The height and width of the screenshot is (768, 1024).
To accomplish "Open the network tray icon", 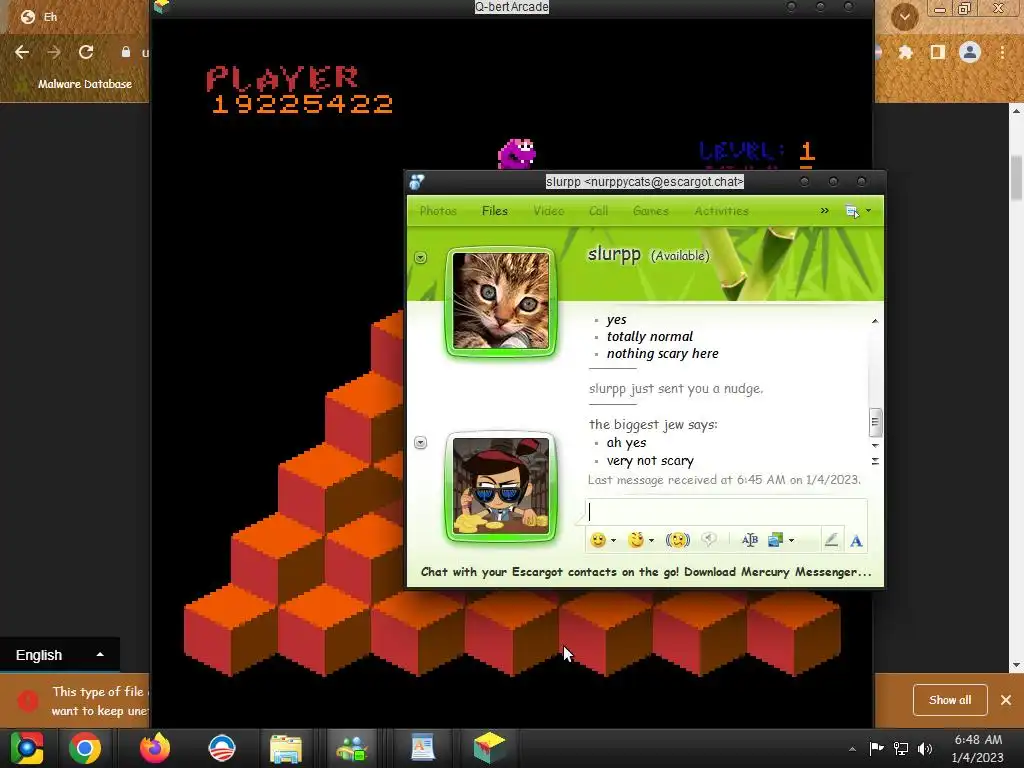I will pyautogui.click(x=901, y=749).
